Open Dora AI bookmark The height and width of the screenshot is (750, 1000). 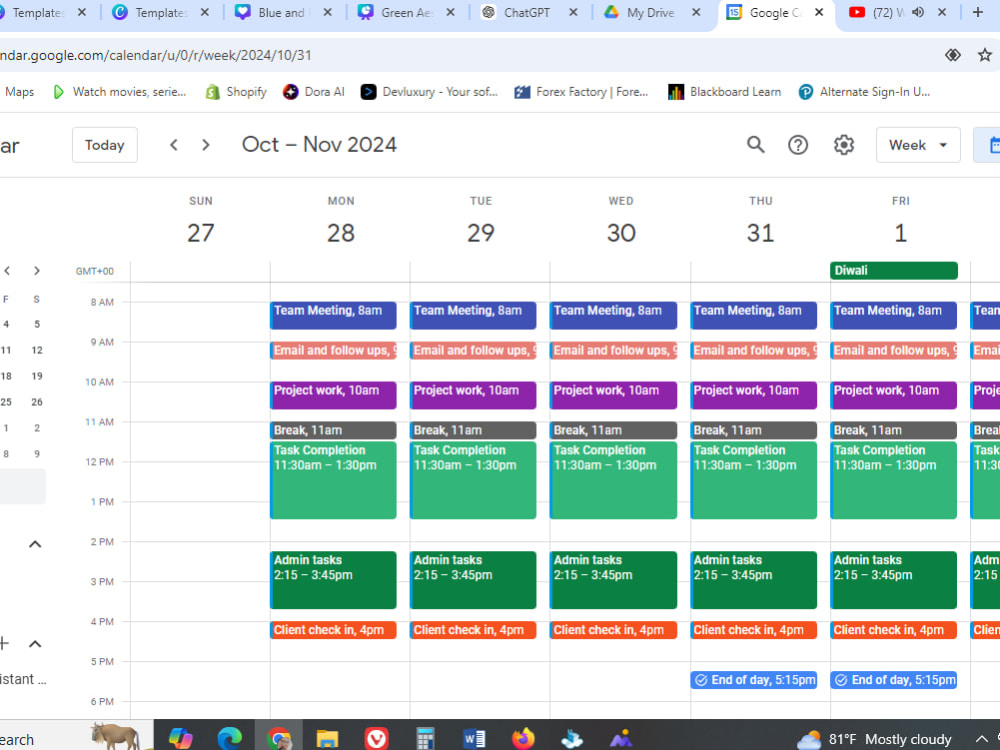coord(314,92)
